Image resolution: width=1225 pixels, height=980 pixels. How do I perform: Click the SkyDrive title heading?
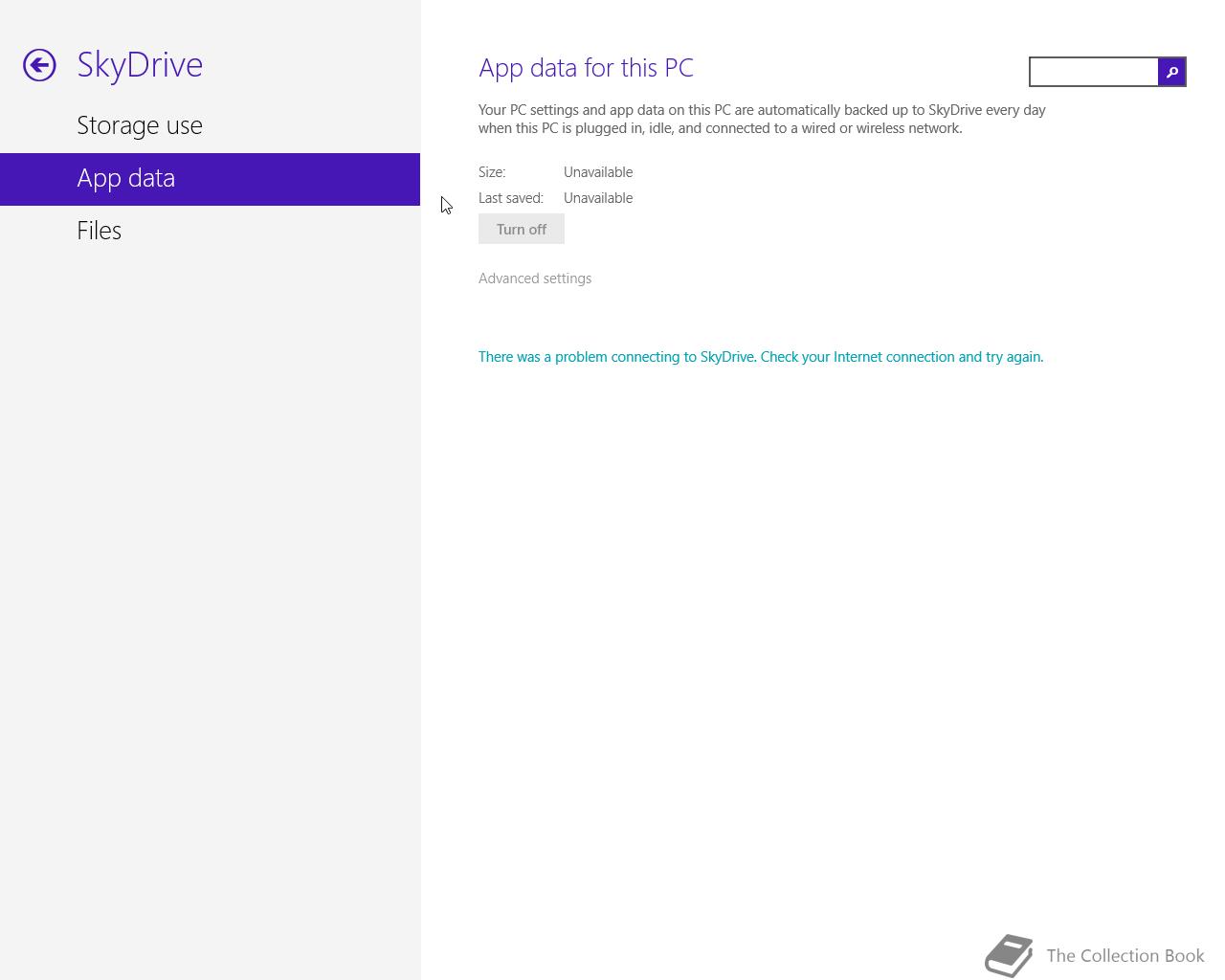[140, 64]
